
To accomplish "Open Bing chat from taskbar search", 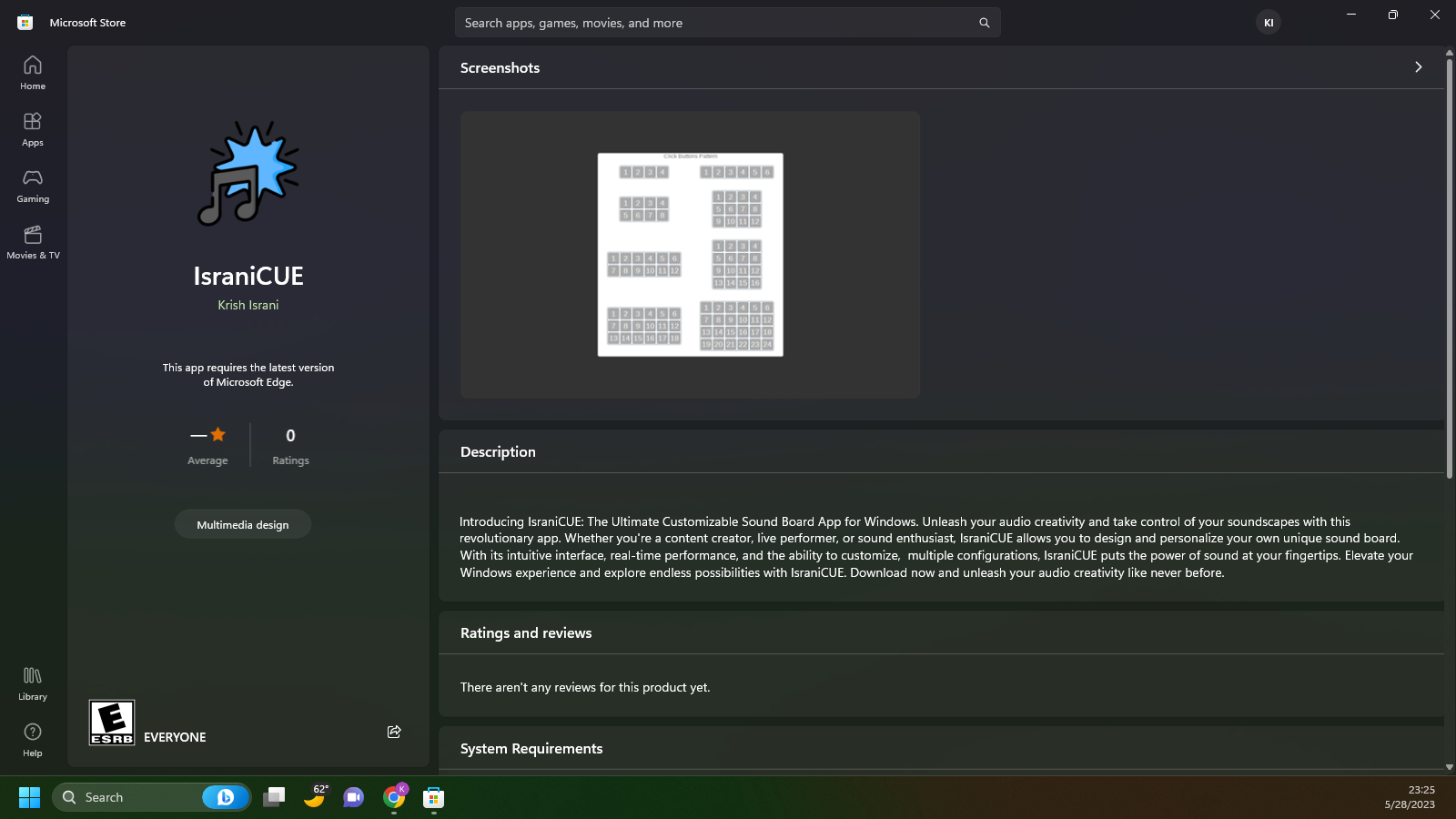I will (x=225, y=797).
